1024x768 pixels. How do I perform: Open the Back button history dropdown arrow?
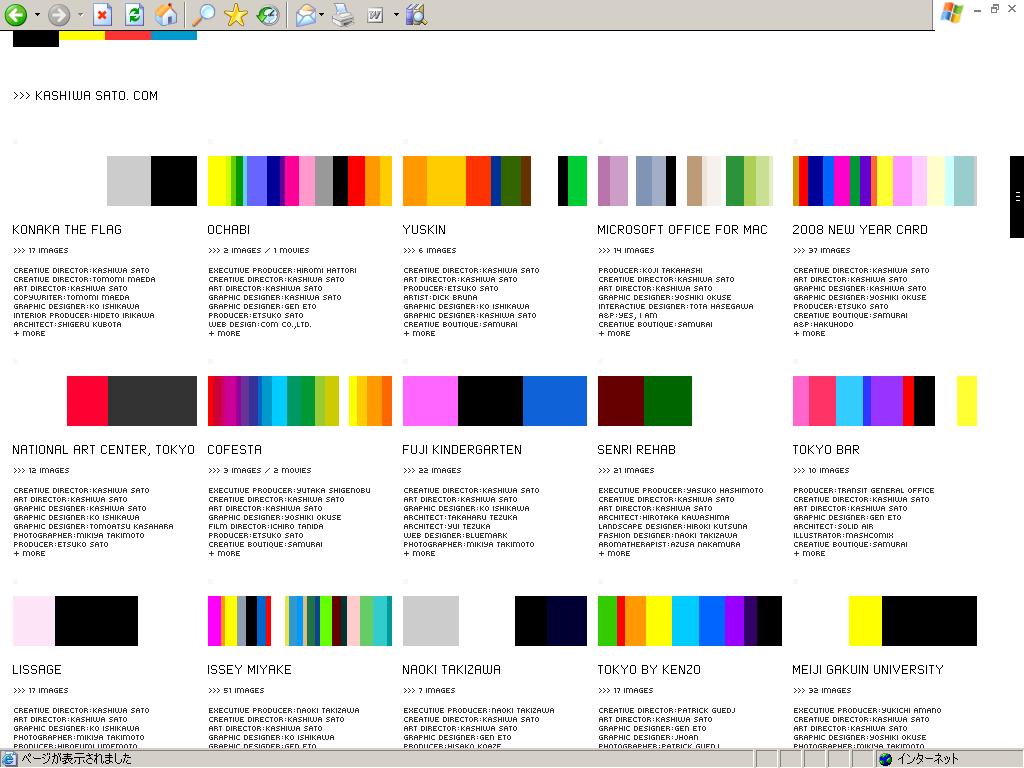[37, 14]
